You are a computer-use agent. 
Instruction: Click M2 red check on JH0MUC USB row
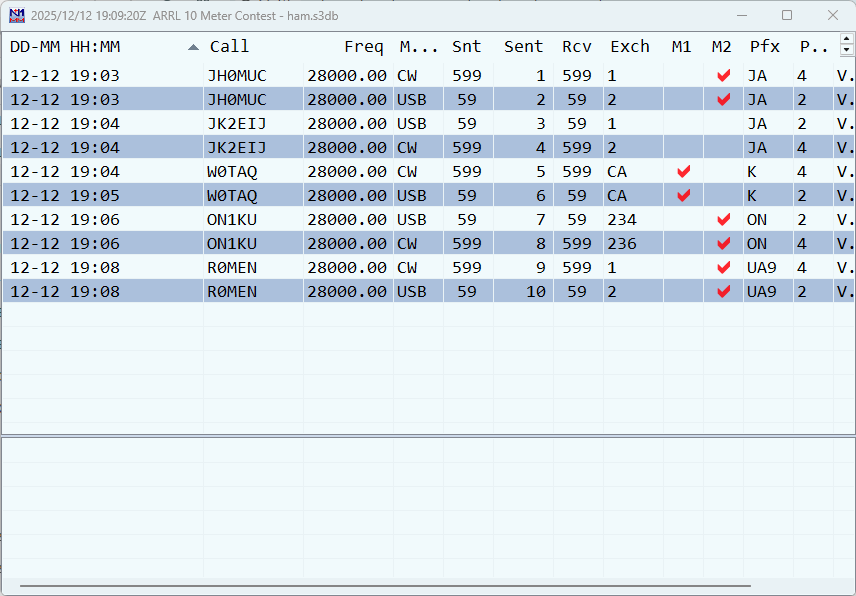(723, 100)
